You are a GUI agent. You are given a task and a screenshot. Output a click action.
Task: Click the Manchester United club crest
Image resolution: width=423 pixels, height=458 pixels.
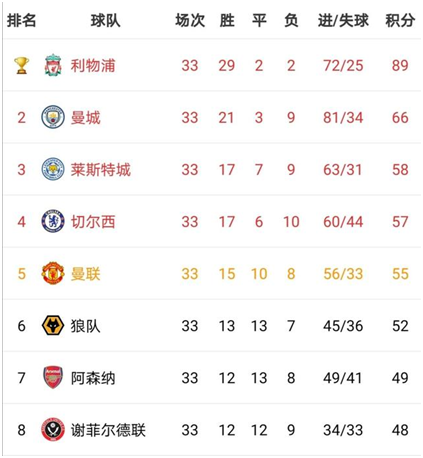[x=53, y=273]
